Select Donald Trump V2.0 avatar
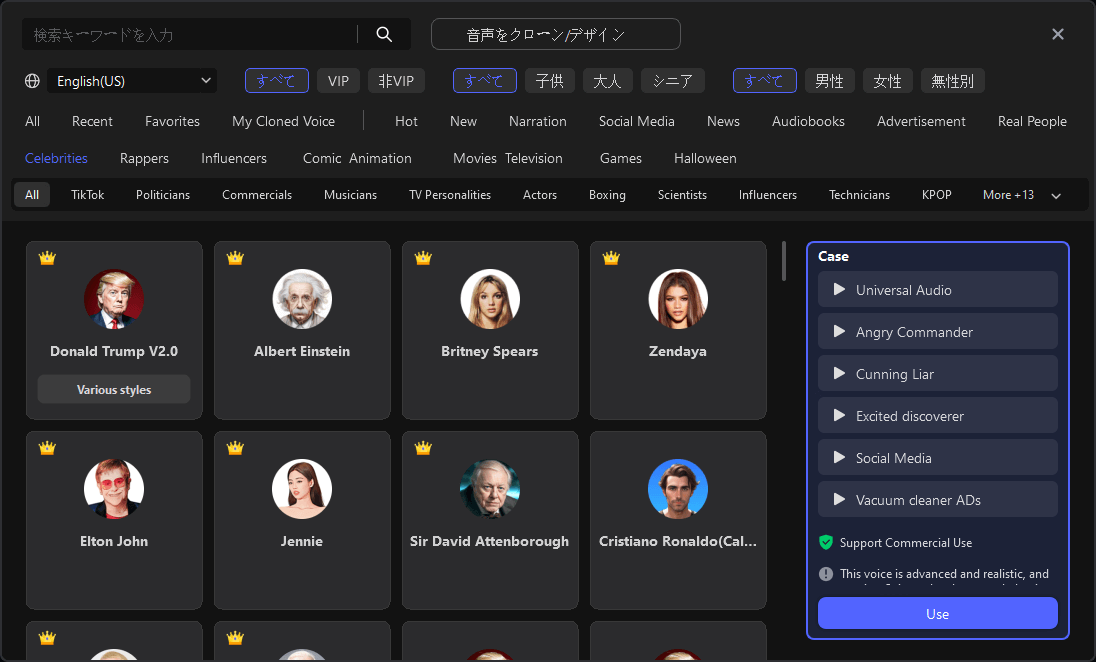1096x662 pixels. 114,299
